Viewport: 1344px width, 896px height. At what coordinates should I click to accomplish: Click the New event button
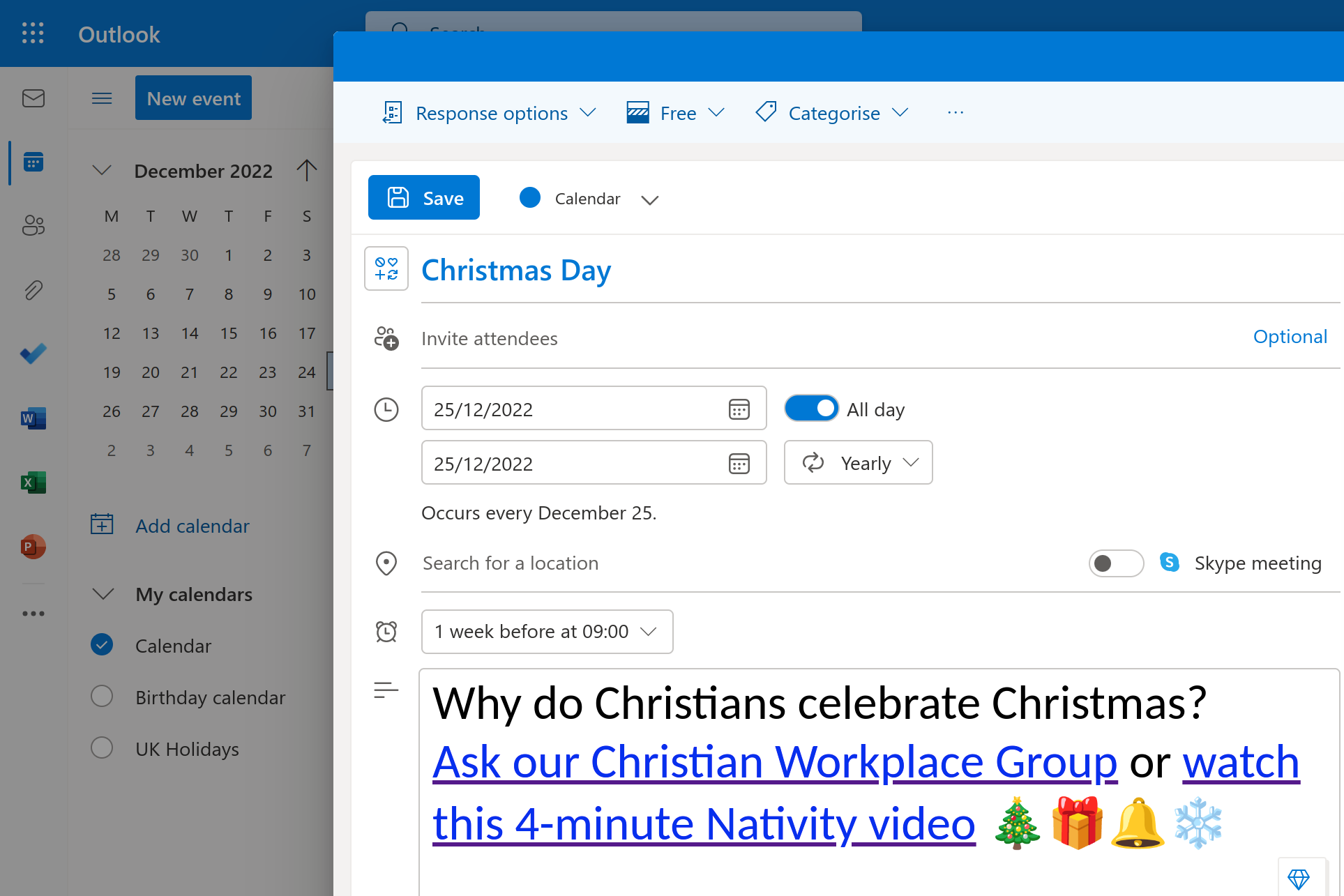[x=195, y=98]
